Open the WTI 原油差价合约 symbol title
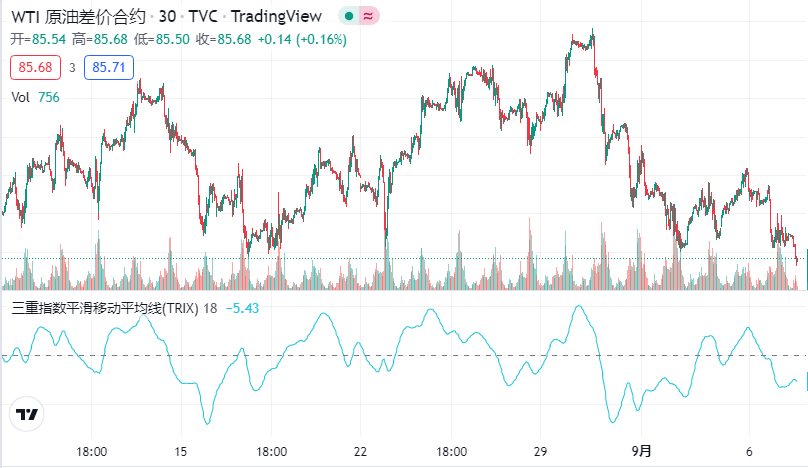The height and width of the screenshot is (468, 808). click(x=78, y=16)
